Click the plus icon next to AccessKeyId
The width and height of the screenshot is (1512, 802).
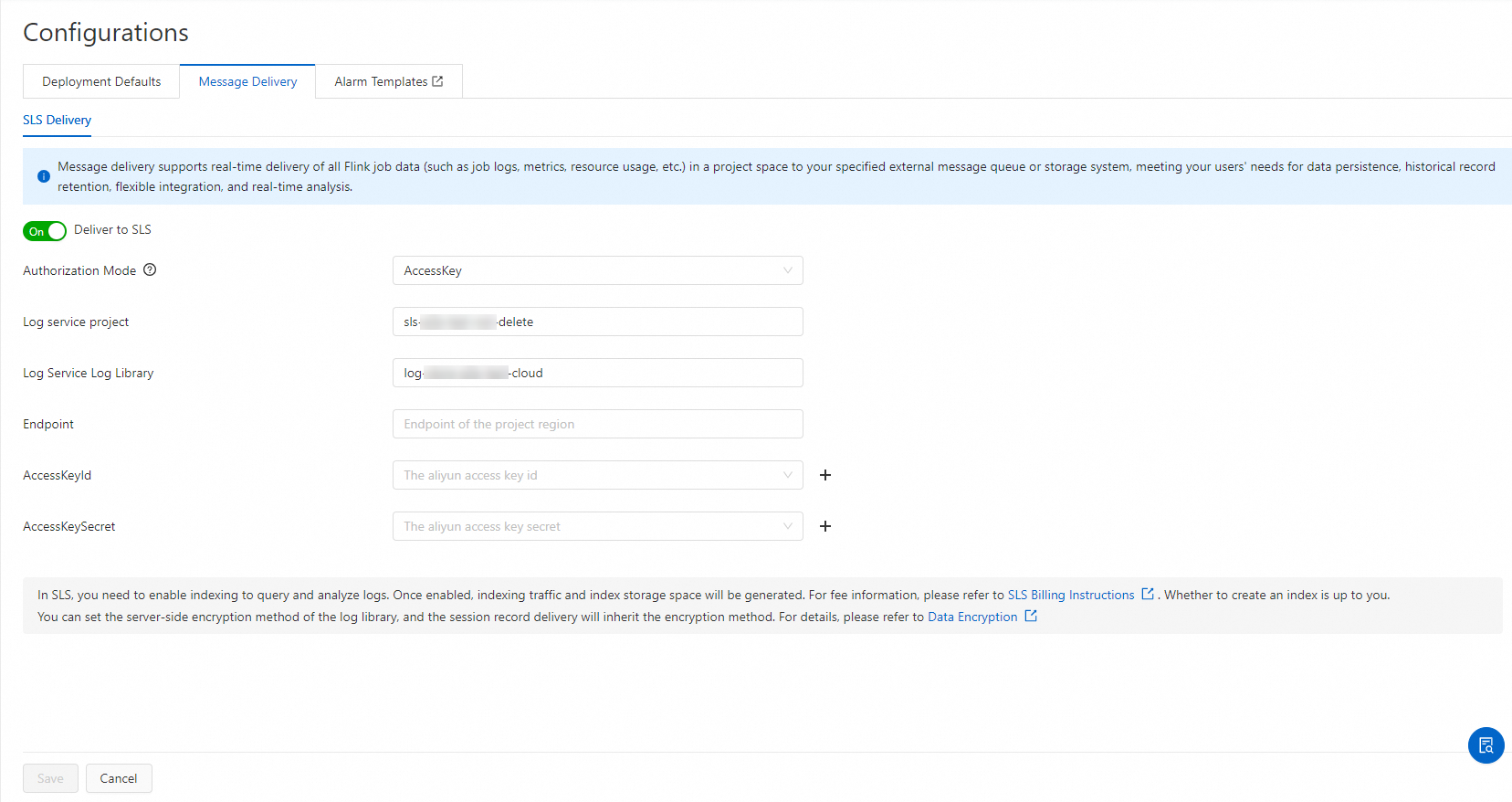coord(825,475)
